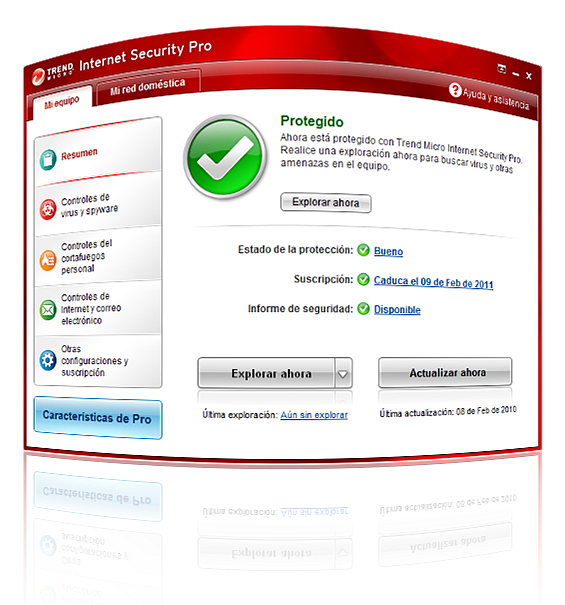The height and width of the screenshot is (605, 565).
Task: Switch to Mi red doméstica tab
Action: point(148,86)
